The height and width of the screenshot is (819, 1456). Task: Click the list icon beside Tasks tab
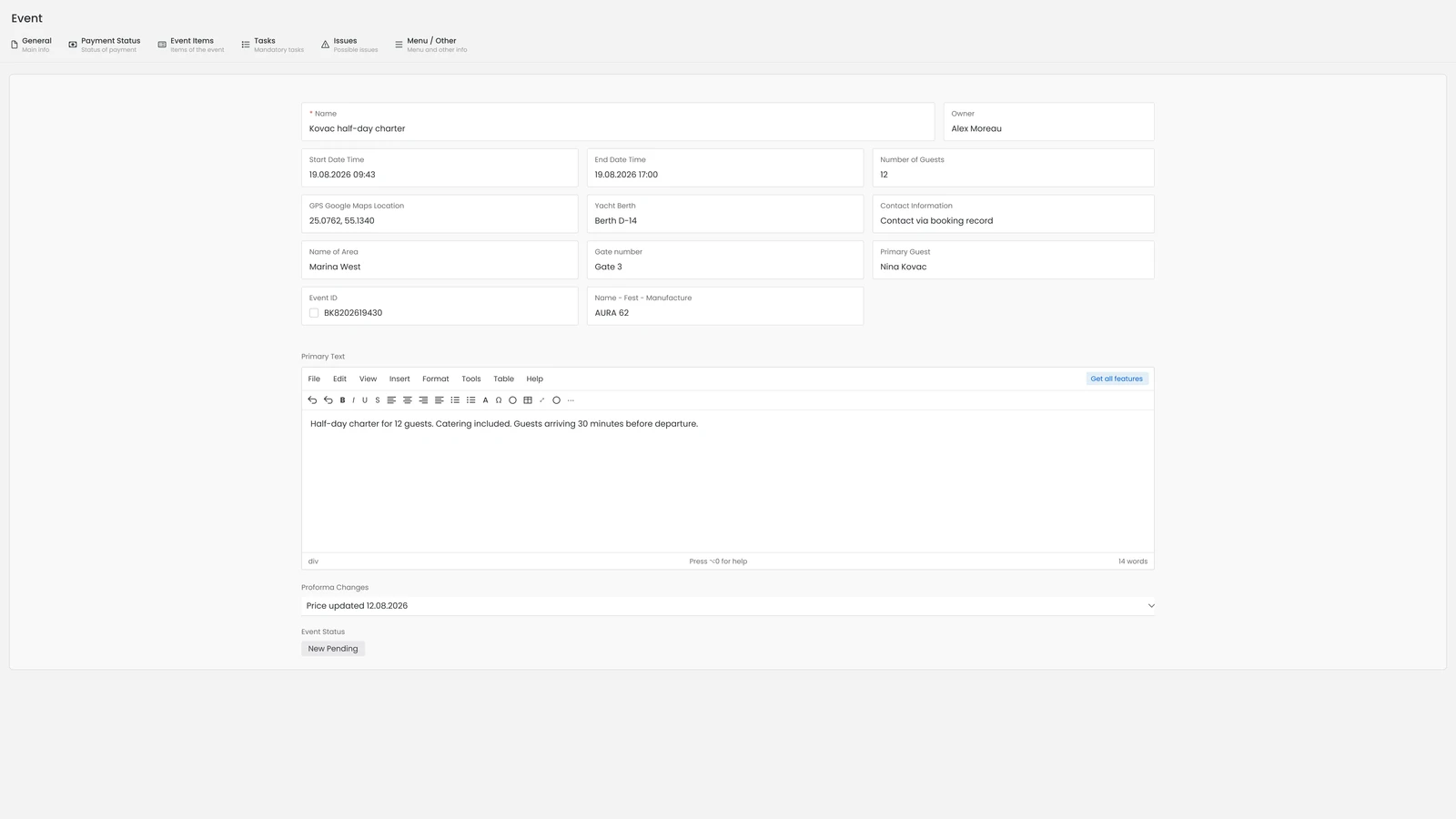[x=246, y=45]
